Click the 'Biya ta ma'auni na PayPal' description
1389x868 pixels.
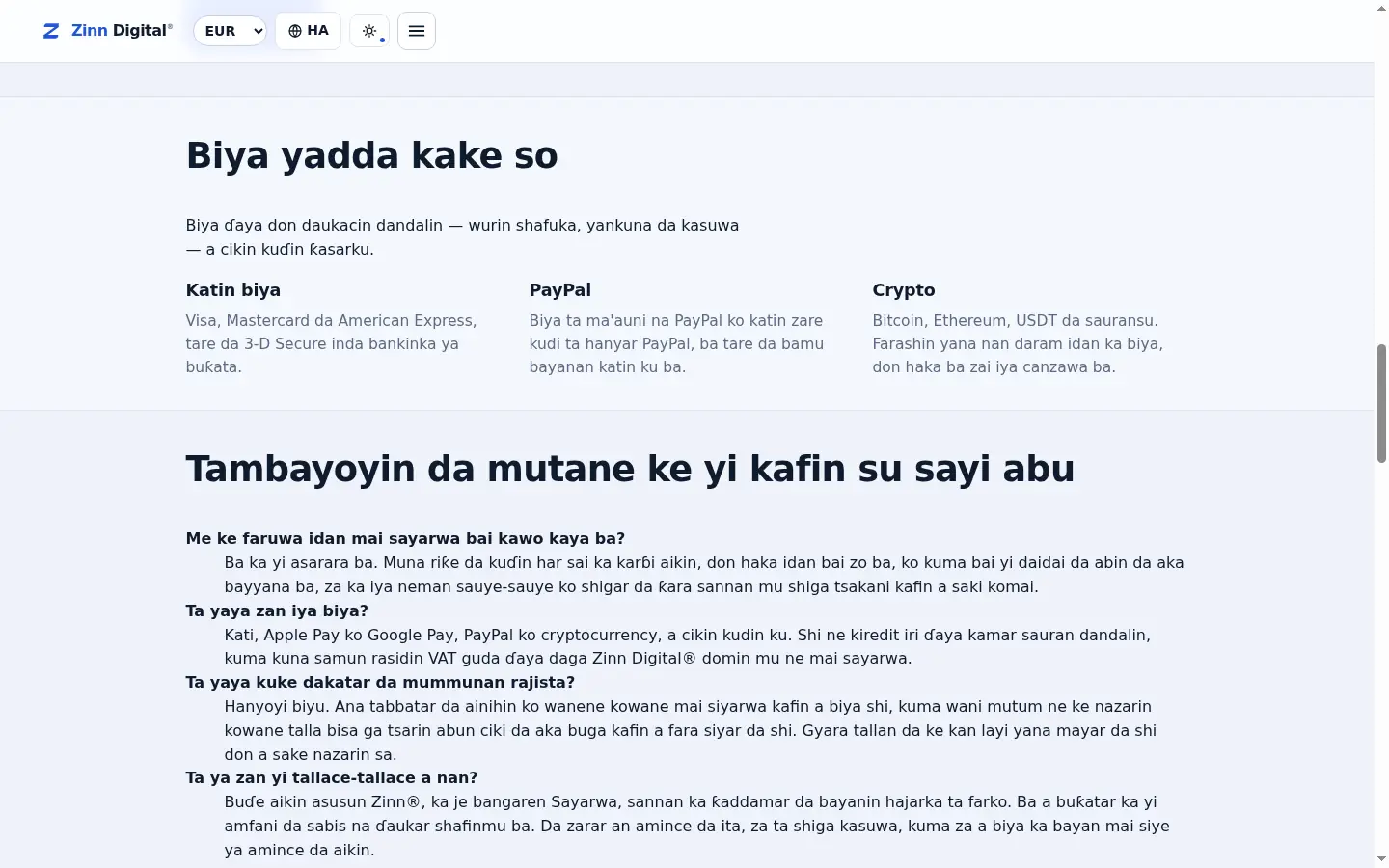(x=677, y=344)
